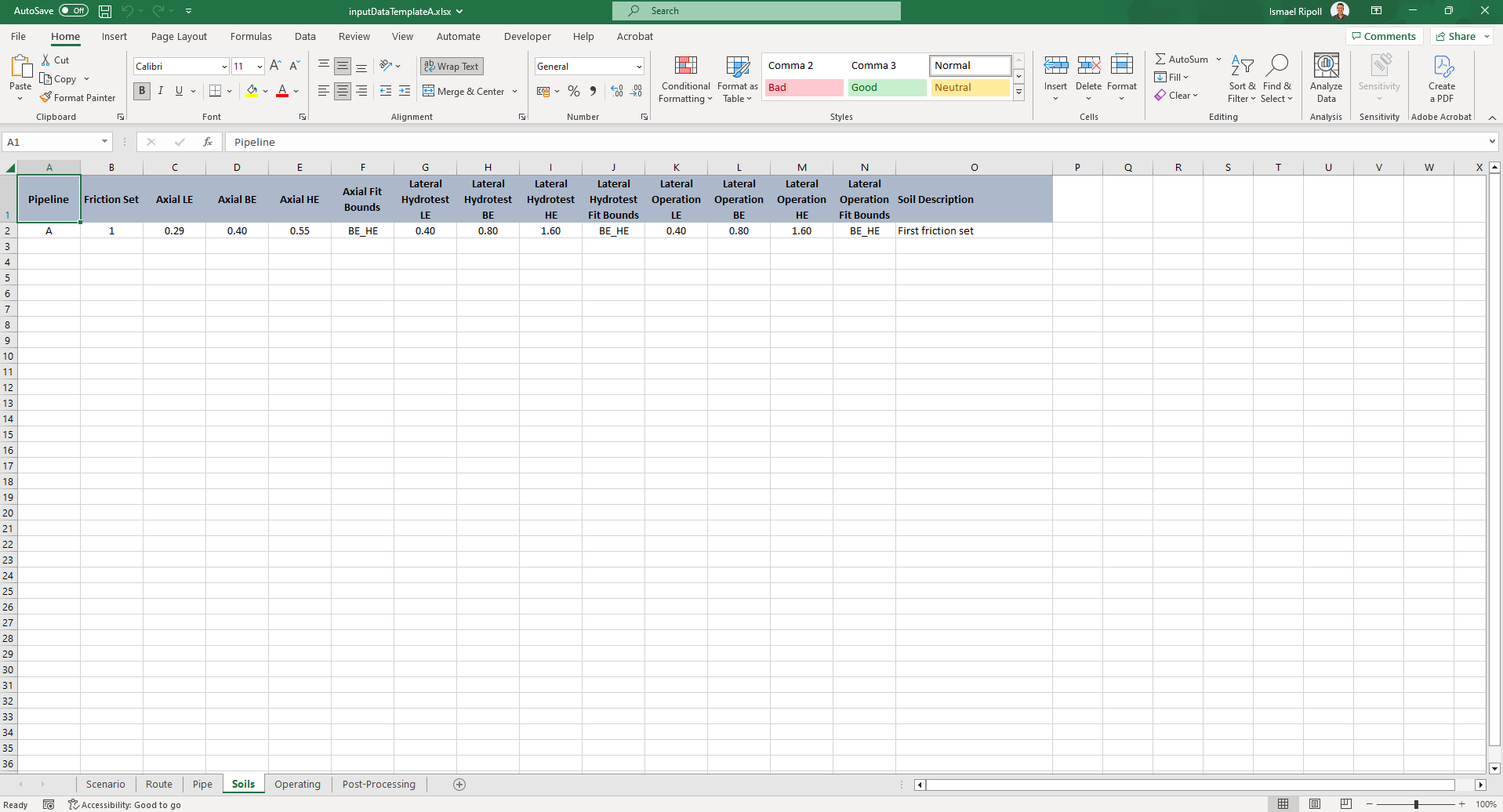Click the Paste clipboard icon
This screenshot has height=812, width=1503.
tap(20, 67)
